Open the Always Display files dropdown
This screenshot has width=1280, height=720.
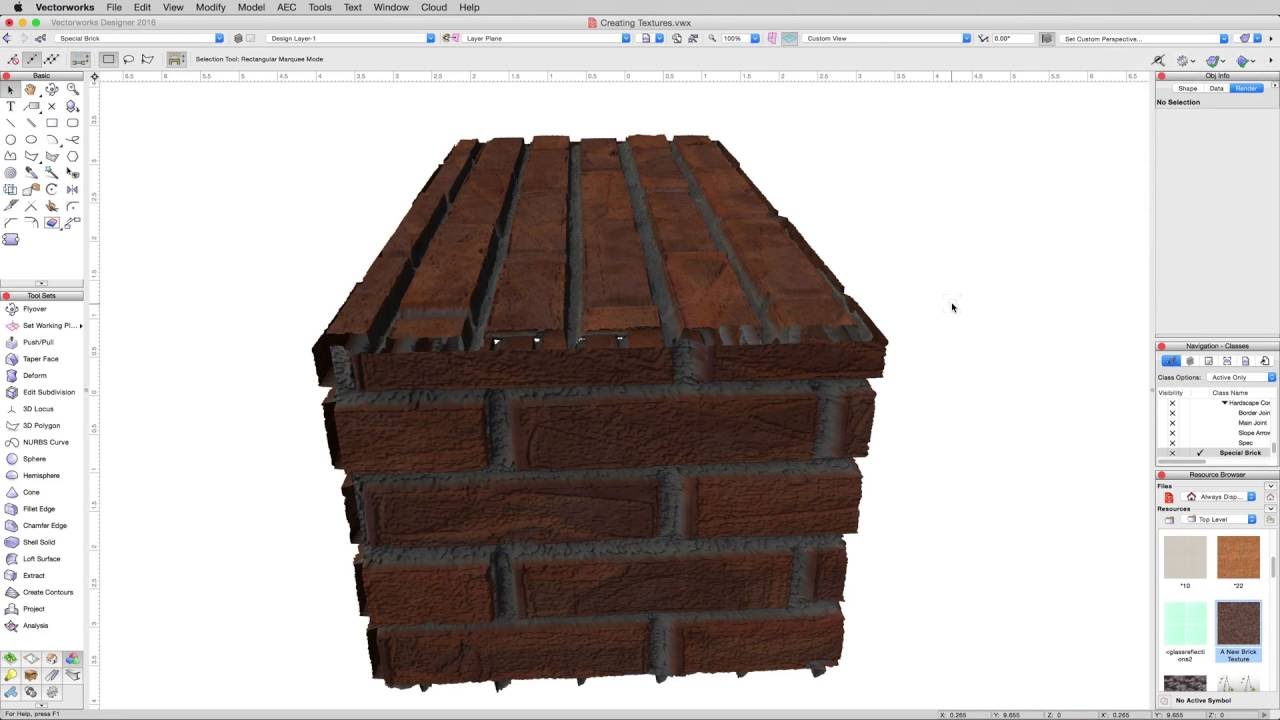1219,497
